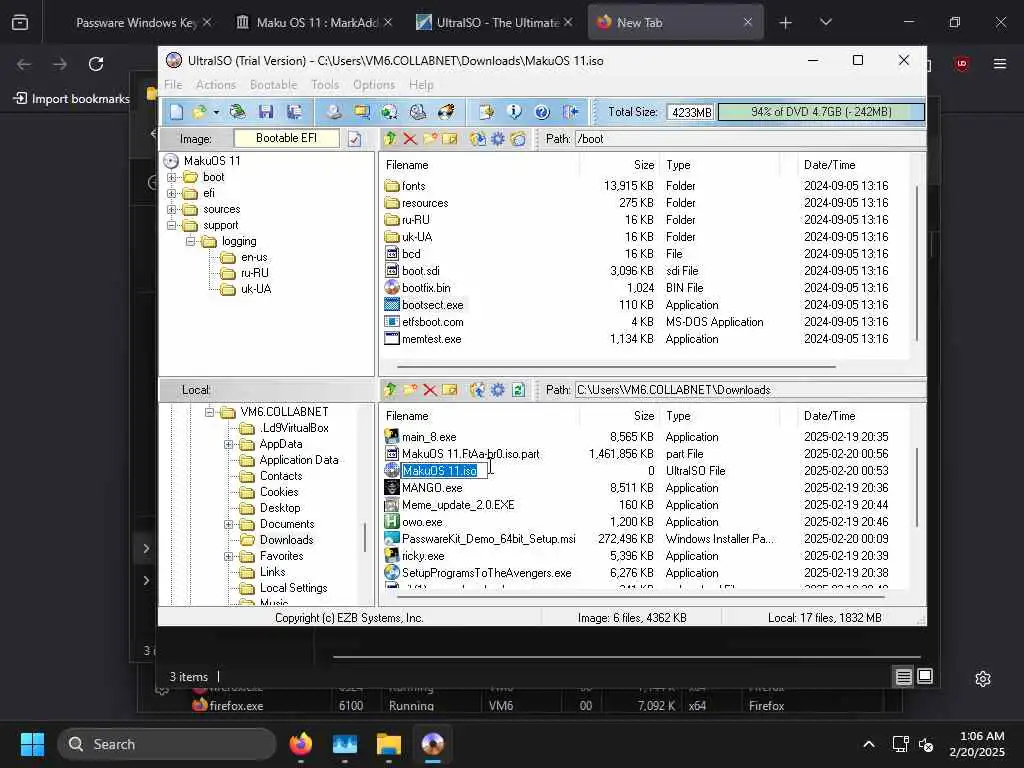Open the Options menu
1024x768 pixels.
click(374, 85)
